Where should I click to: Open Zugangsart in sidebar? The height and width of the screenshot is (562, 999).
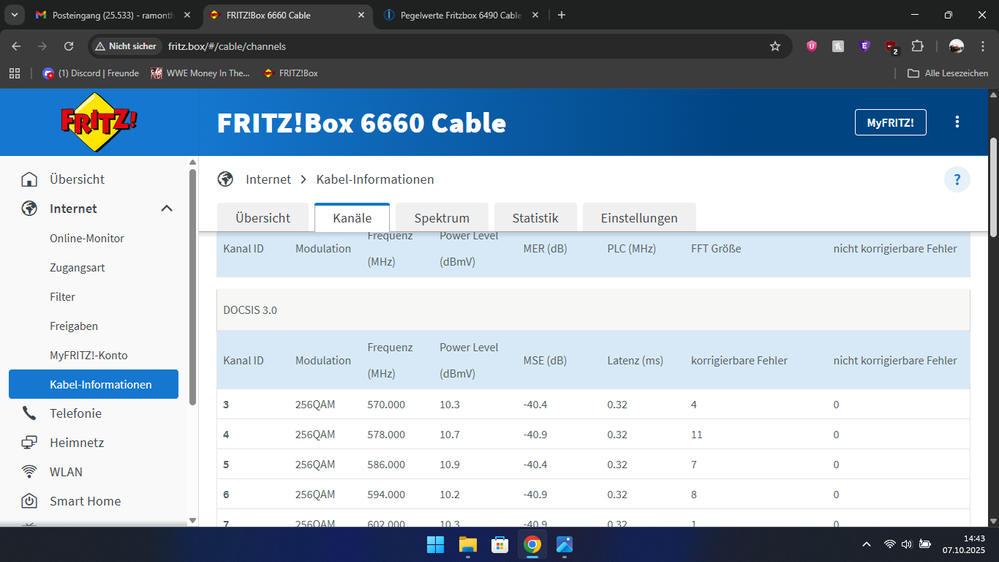[x=77, y=268]
